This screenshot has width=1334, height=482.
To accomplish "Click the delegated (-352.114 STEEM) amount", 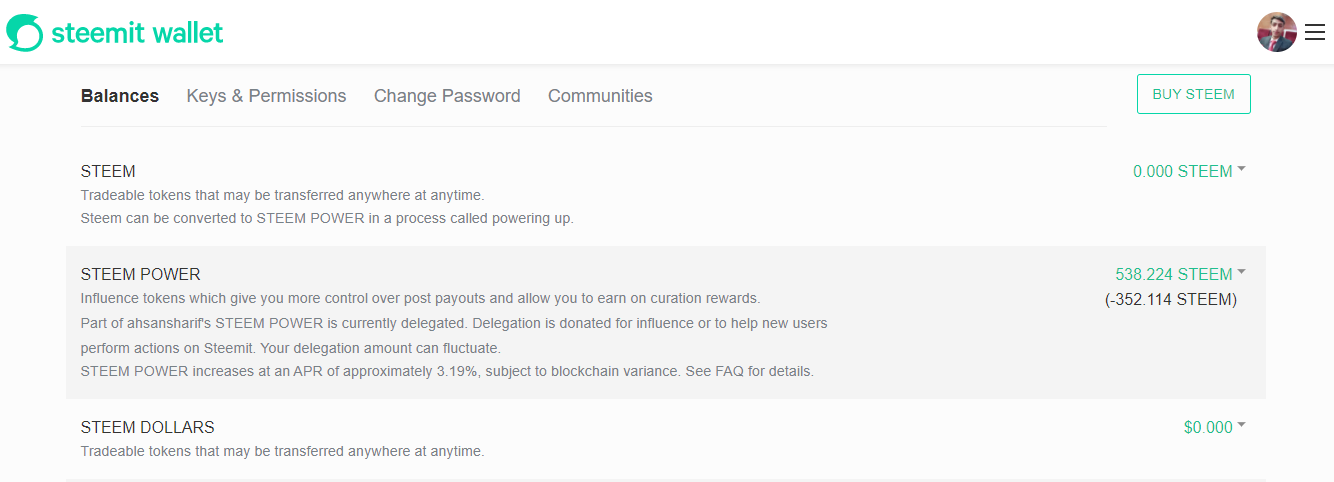I will click(1171, 300).
